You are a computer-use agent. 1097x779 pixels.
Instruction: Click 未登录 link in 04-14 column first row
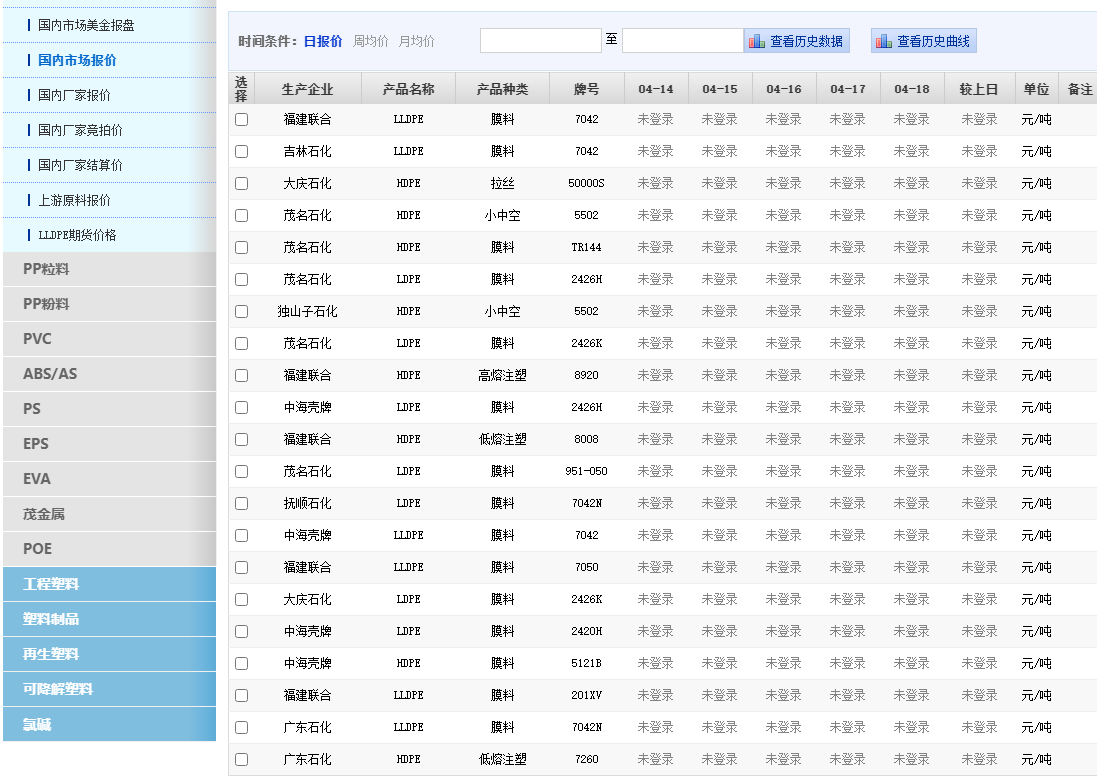(x=655, y=120)
